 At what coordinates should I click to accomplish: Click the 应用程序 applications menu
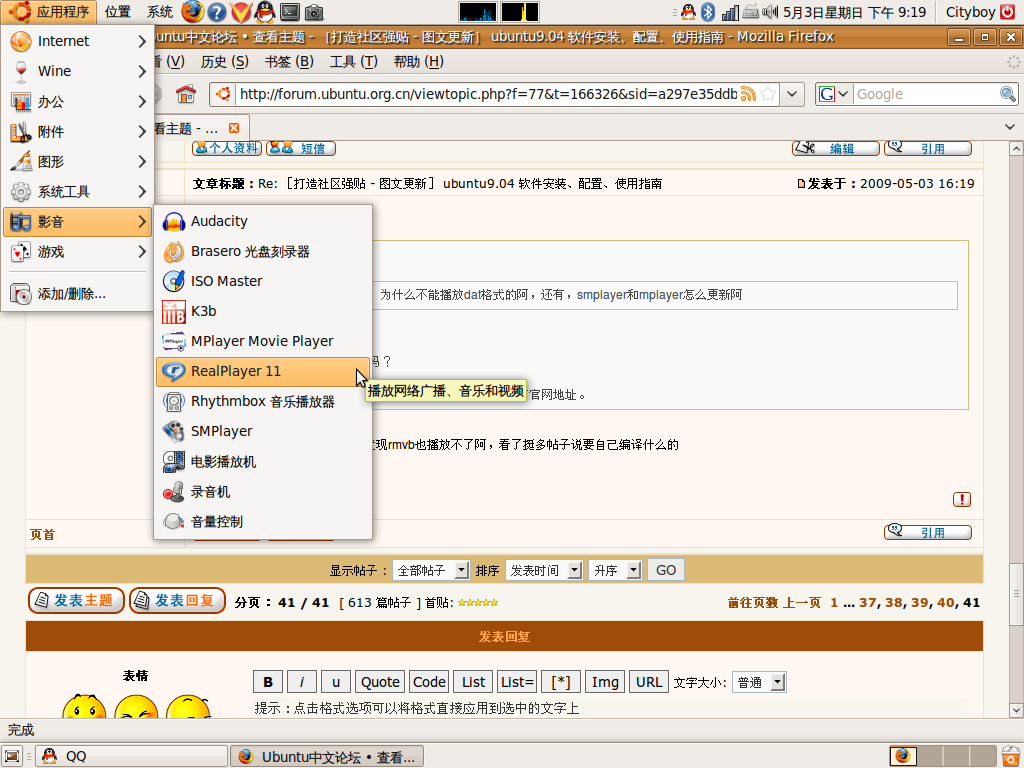(49, 12)
